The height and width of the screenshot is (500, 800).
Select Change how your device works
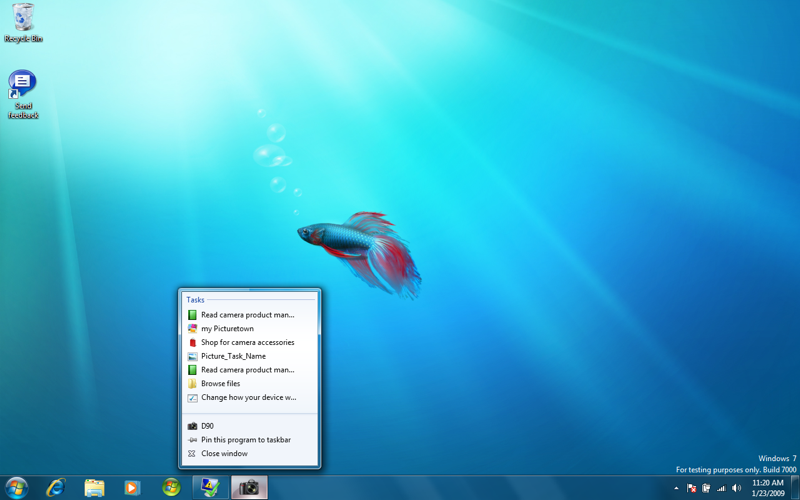(249, 397)
